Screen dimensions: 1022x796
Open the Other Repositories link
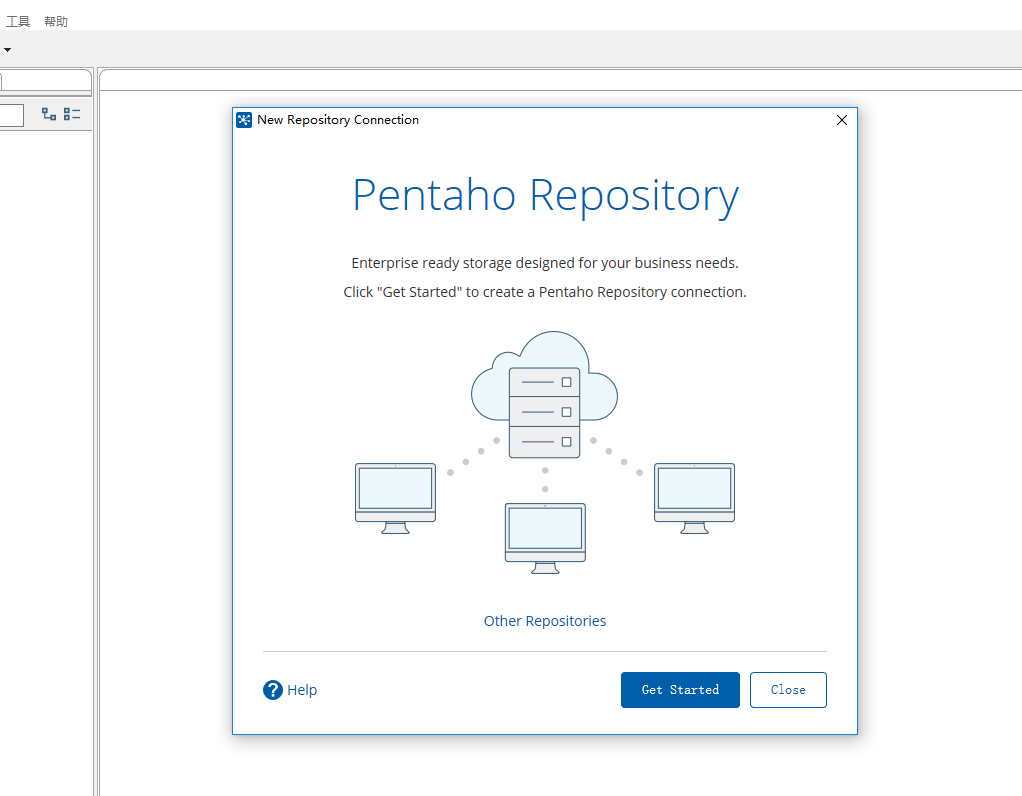pyautogui.click(x=545, y=621)
